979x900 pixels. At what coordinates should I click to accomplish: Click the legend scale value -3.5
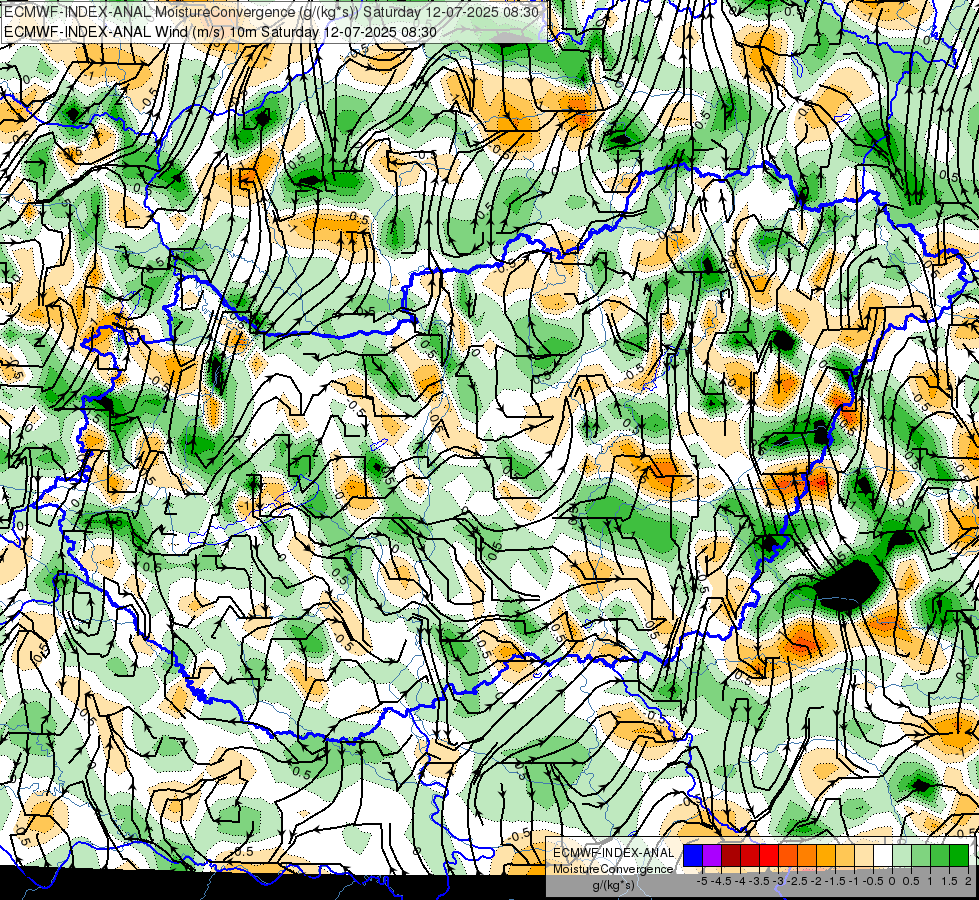[759, 881]
